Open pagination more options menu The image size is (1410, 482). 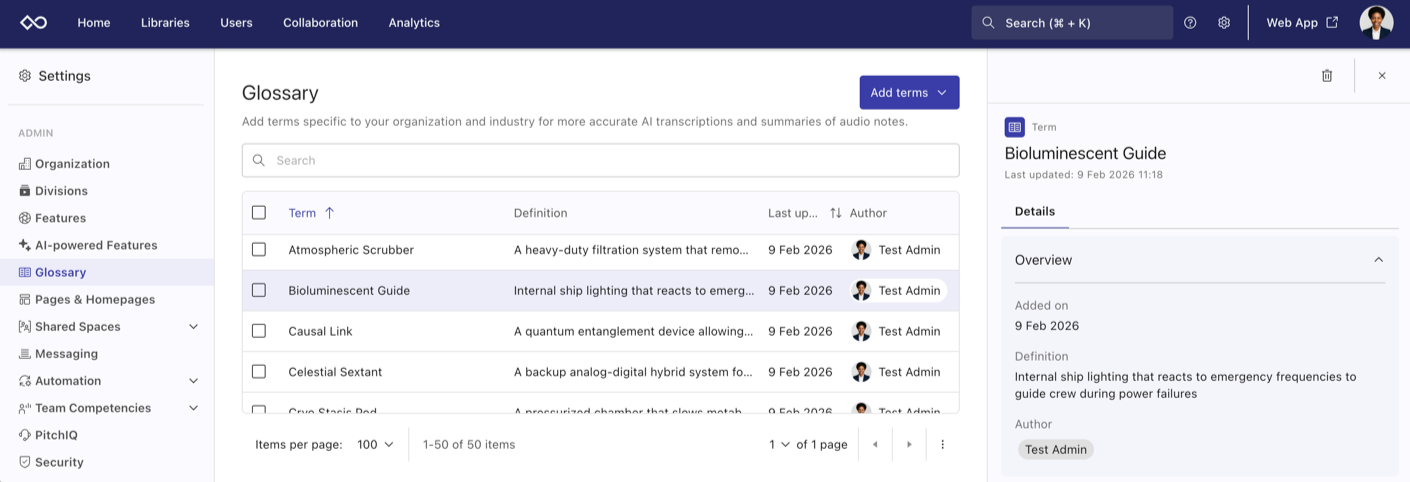(942, 444)
